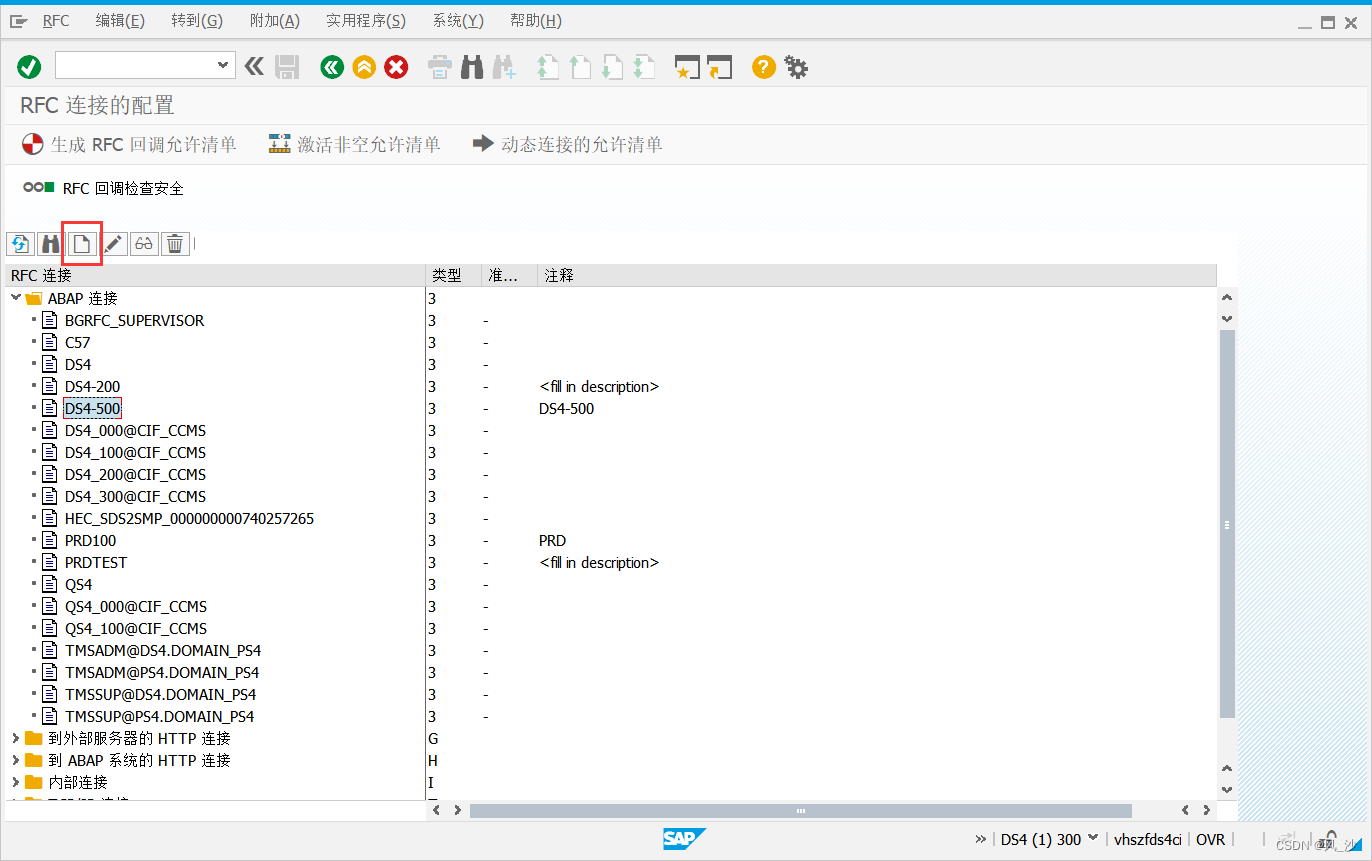Click the yellow Exit icon
1372x861 pixels.
[x=364, y=67]
